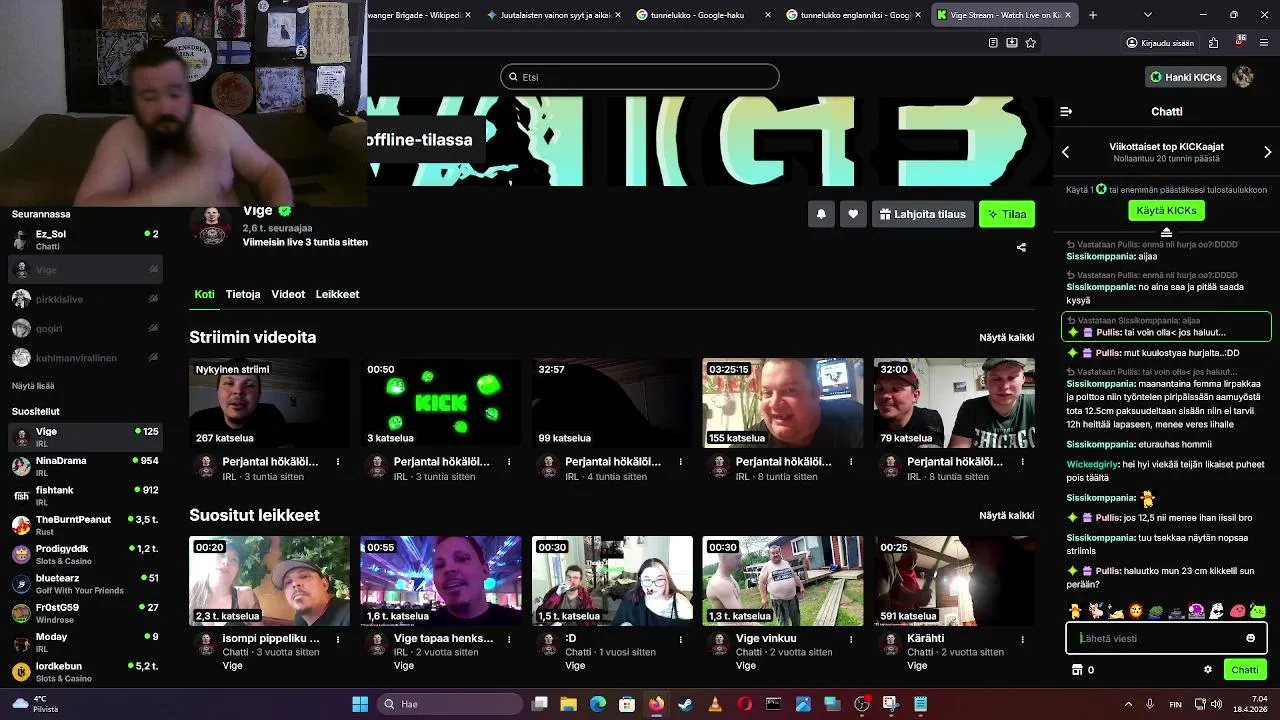The width and height of the screenshot is (1280, 720).
Task: Click the Windows taskbar Hae search box
Action: click(x=450, y=704)
